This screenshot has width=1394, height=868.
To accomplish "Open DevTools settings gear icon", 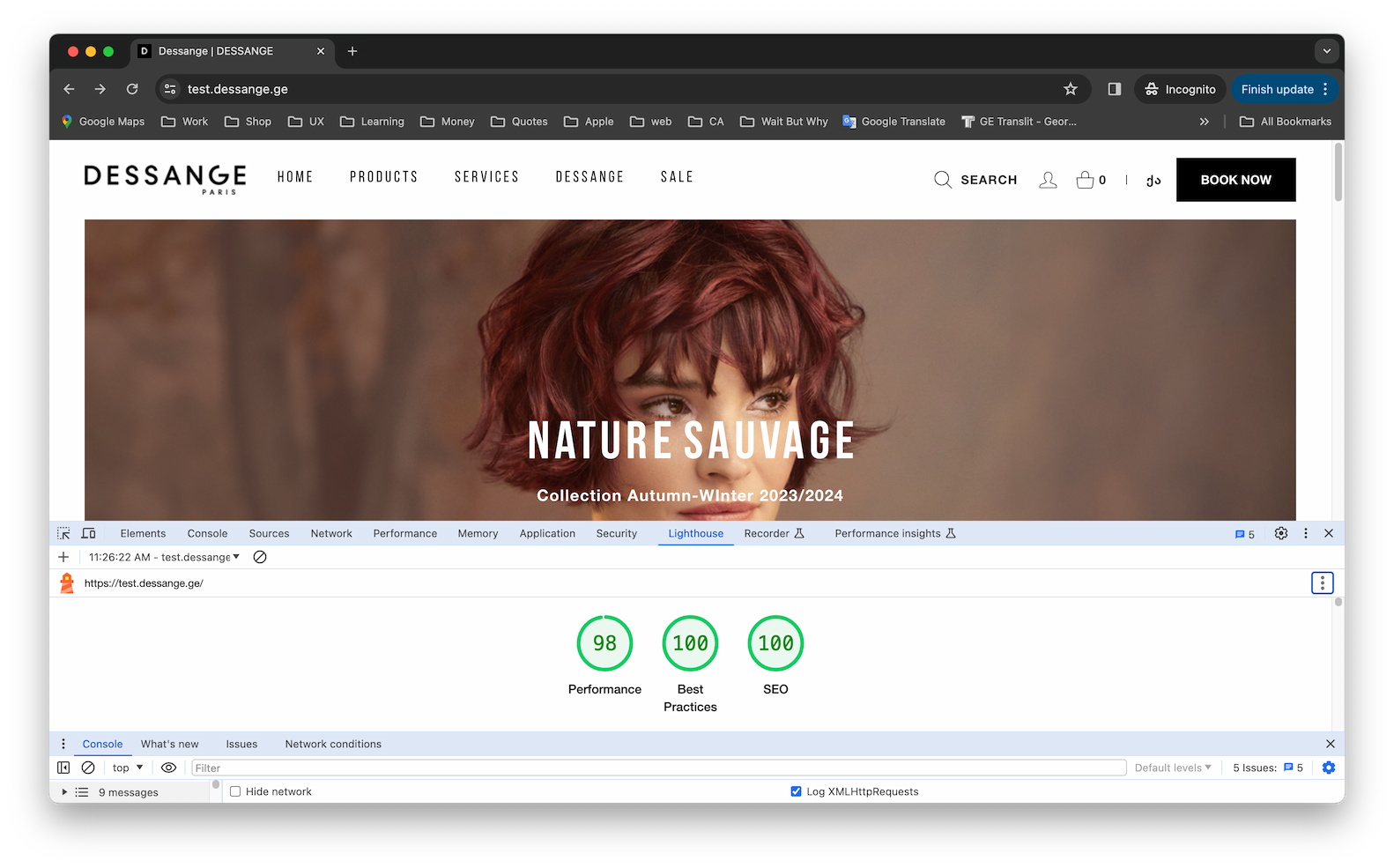I will [1281, 533].
